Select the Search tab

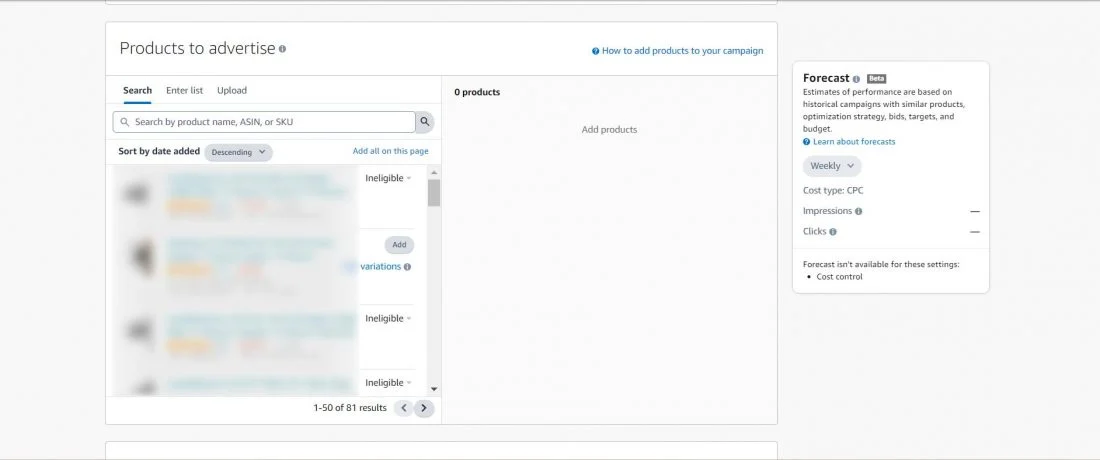coord(137,90)
